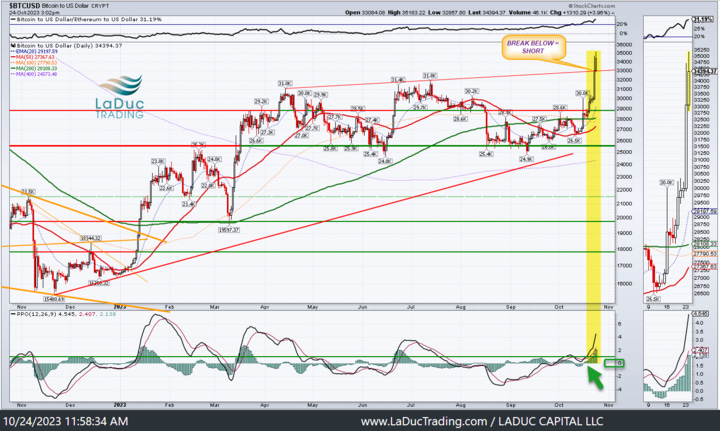Click the Bitcoin/Ethereum ratio 31.19% legend
720x431 pixels.
(x=86, y=20)
